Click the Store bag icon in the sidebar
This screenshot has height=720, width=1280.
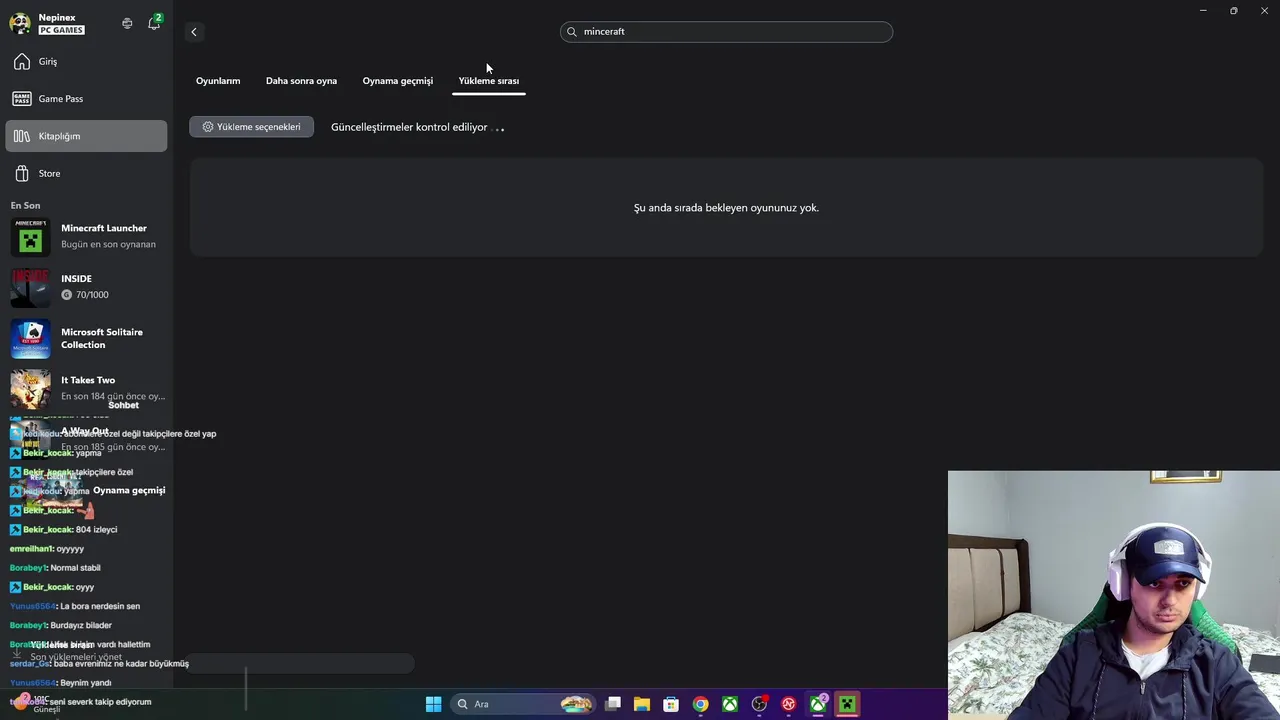[x=22, y=173]
